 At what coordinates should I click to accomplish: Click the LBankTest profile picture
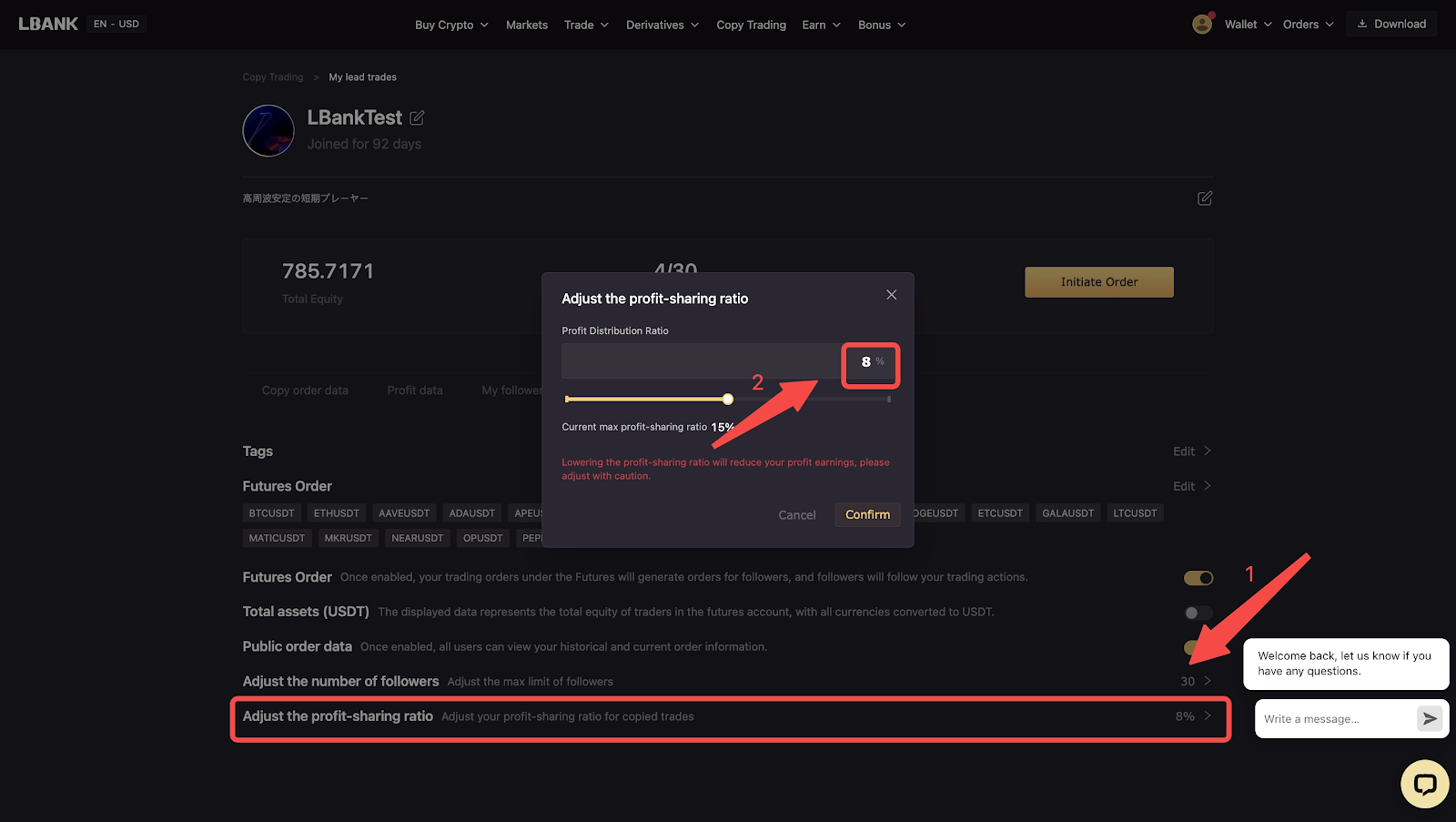coord(268,131)
